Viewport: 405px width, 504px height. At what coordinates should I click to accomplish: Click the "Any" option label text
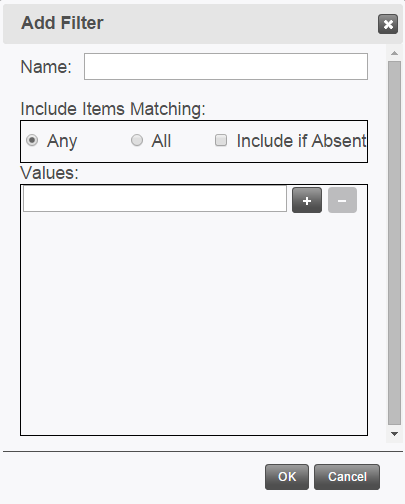pyautogui.click(x=62, y=141)
